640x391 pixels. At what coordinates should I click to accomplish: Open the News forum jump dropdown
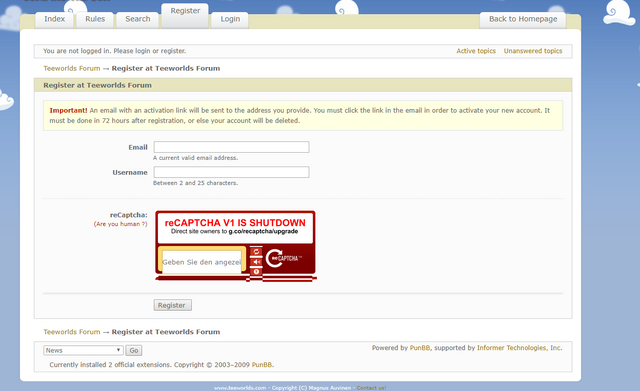83,350
